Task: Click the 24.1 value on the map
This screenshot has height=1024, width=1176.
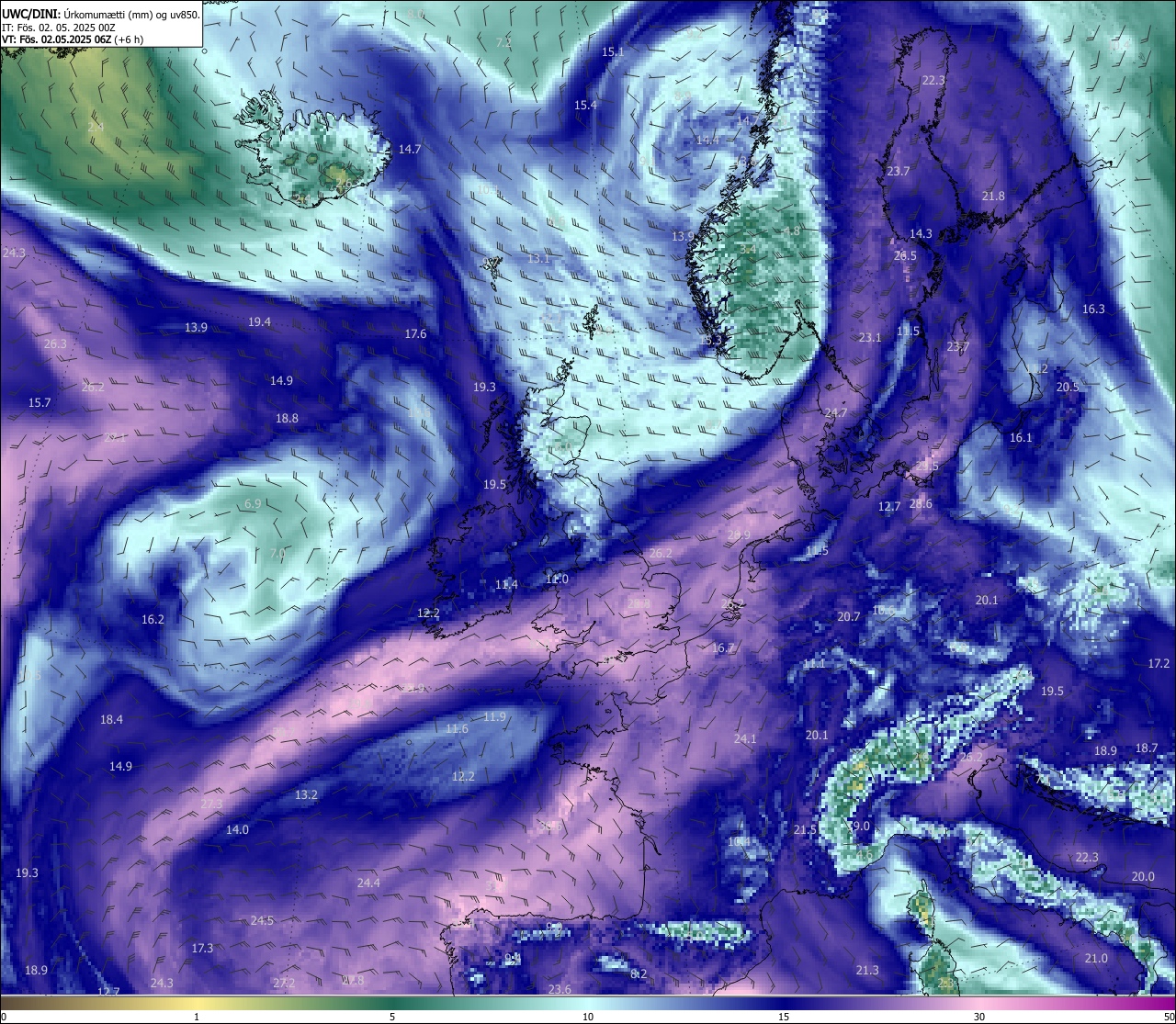Action: [x=745, y=739]
